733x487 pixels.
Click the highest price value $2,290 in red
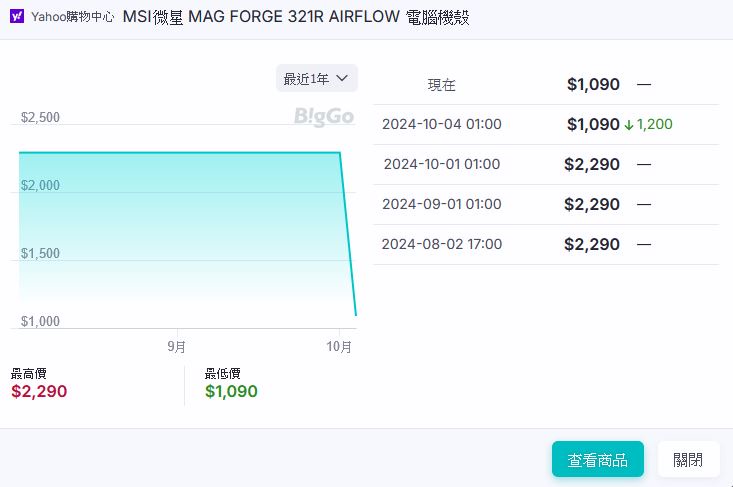[39, 391]
